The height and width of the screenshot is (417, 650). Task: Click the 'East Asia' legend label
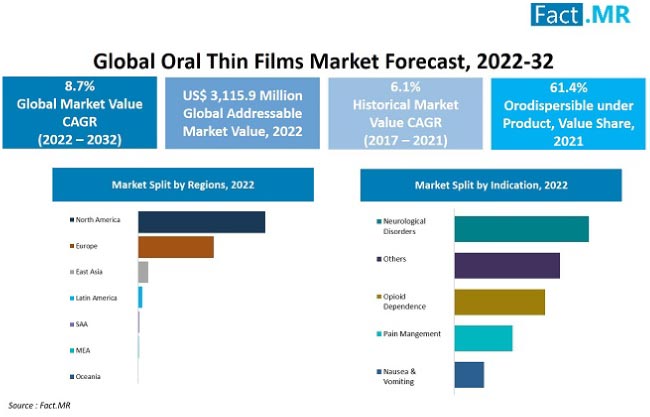(89, 272)
